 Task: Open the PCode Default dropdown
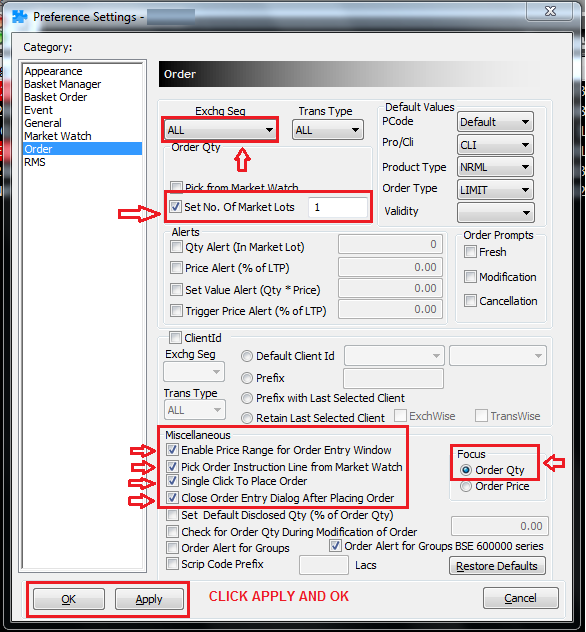click(x=495, y=122)
